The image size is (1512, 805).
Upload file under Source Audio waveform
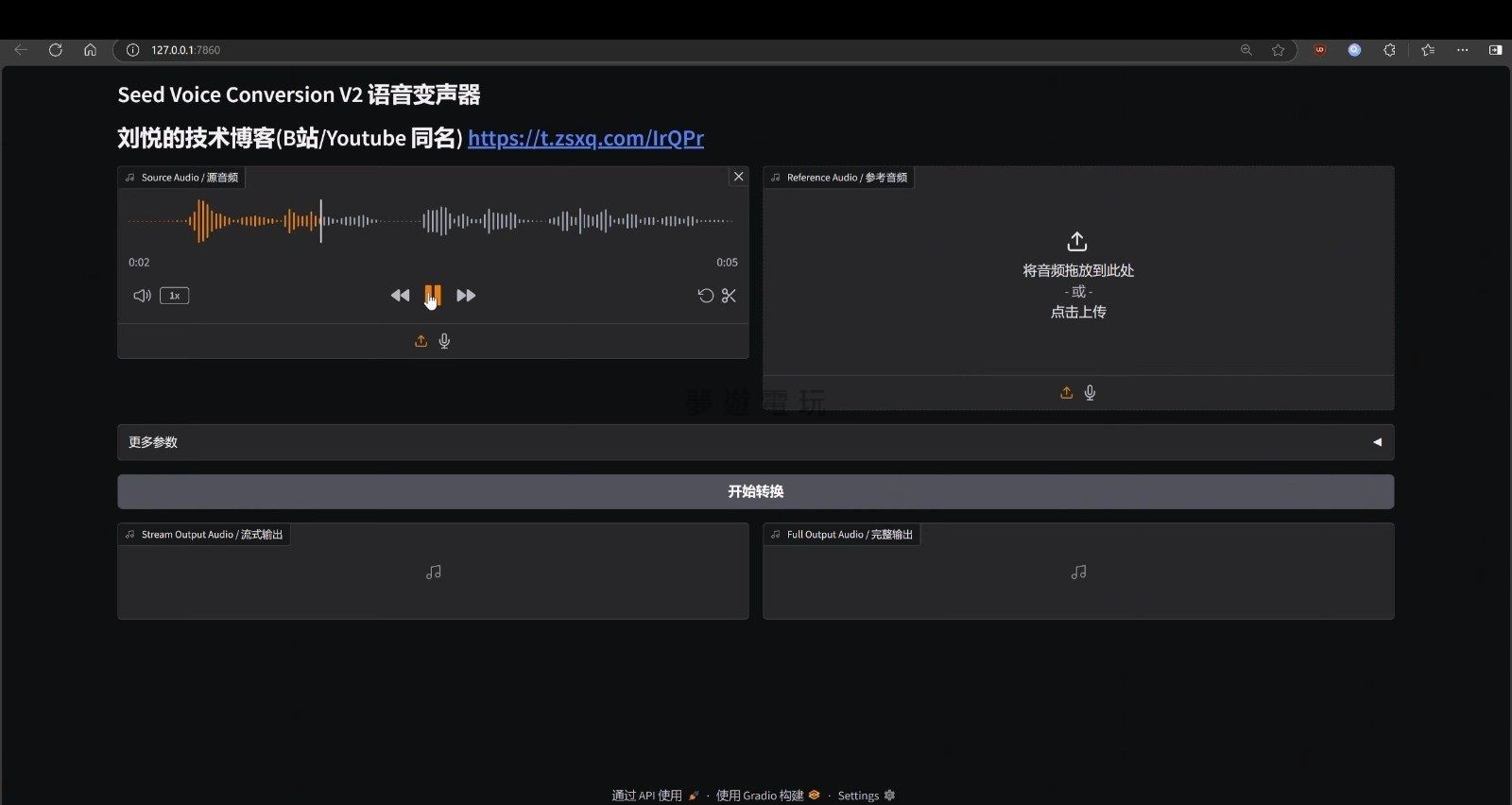pyautogui.click(x=421, y=341)
